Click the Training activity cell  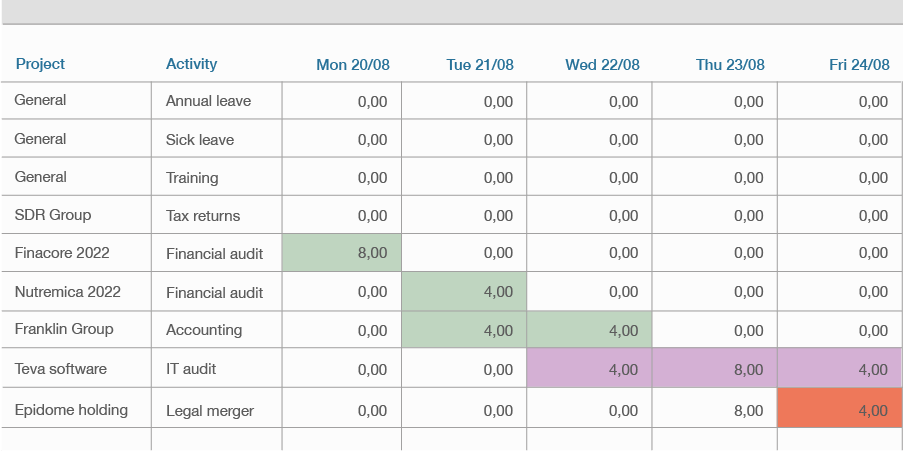click(217, 177)
